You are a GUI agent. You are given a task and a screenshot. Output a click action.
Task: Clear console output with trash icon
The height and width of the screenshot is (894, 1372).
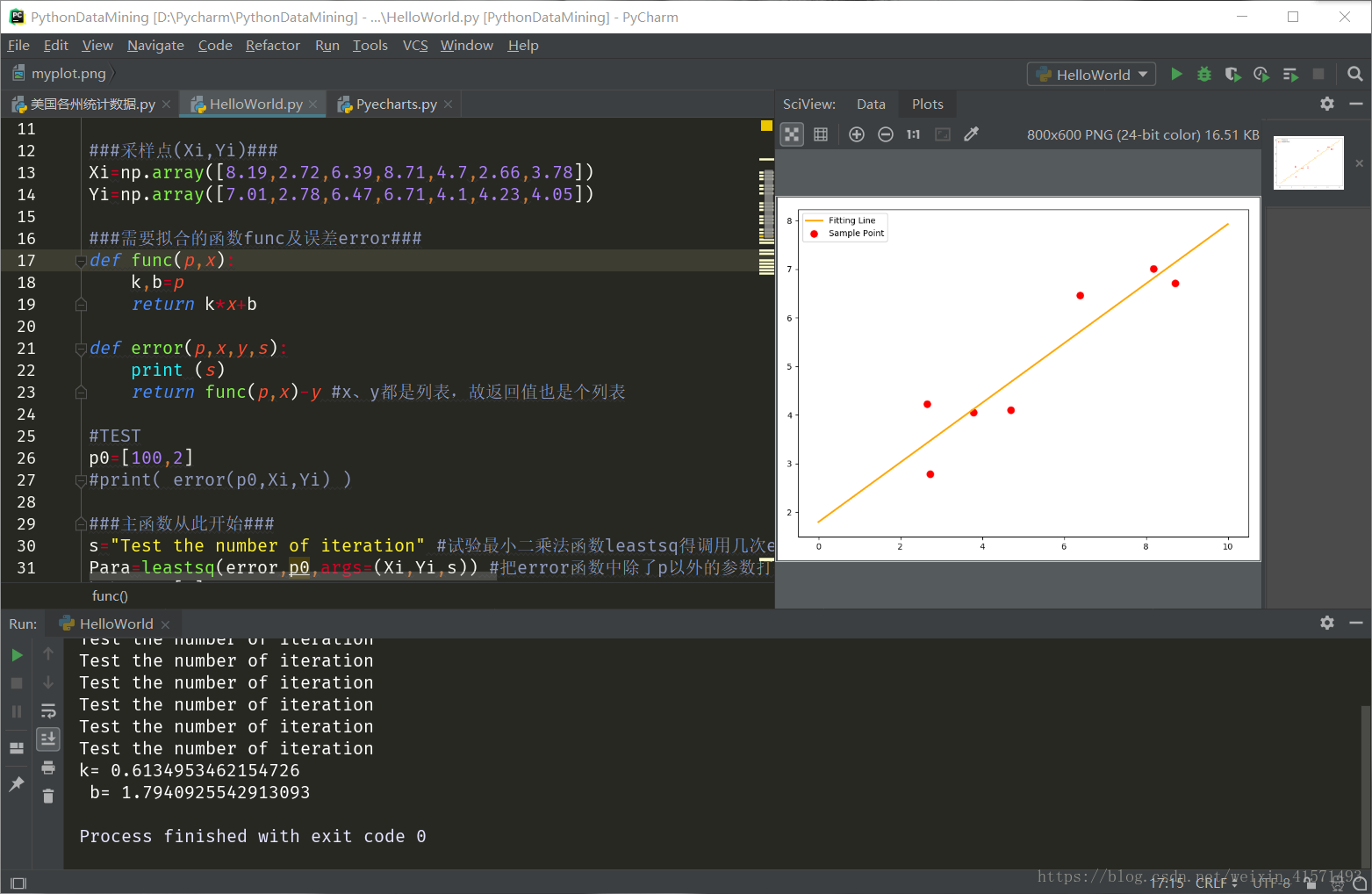(x=48, y=796)
